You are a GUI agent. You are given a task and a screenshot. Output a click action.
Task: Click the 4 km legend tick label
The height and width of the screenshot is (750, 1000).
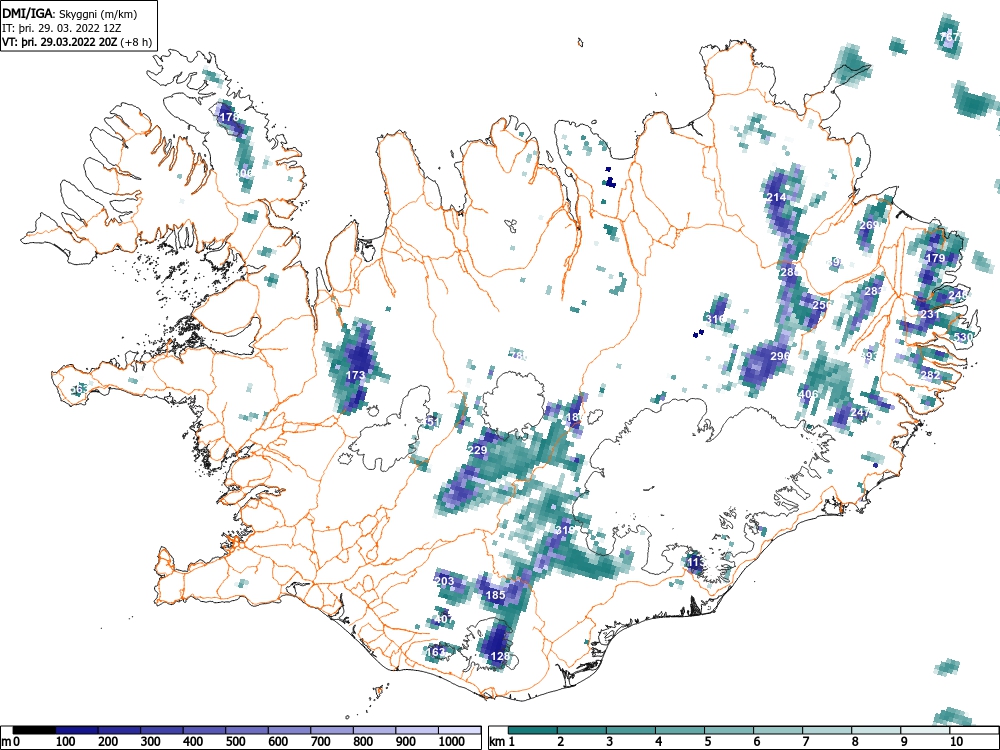pyautogui.click(x=658, y=742)
